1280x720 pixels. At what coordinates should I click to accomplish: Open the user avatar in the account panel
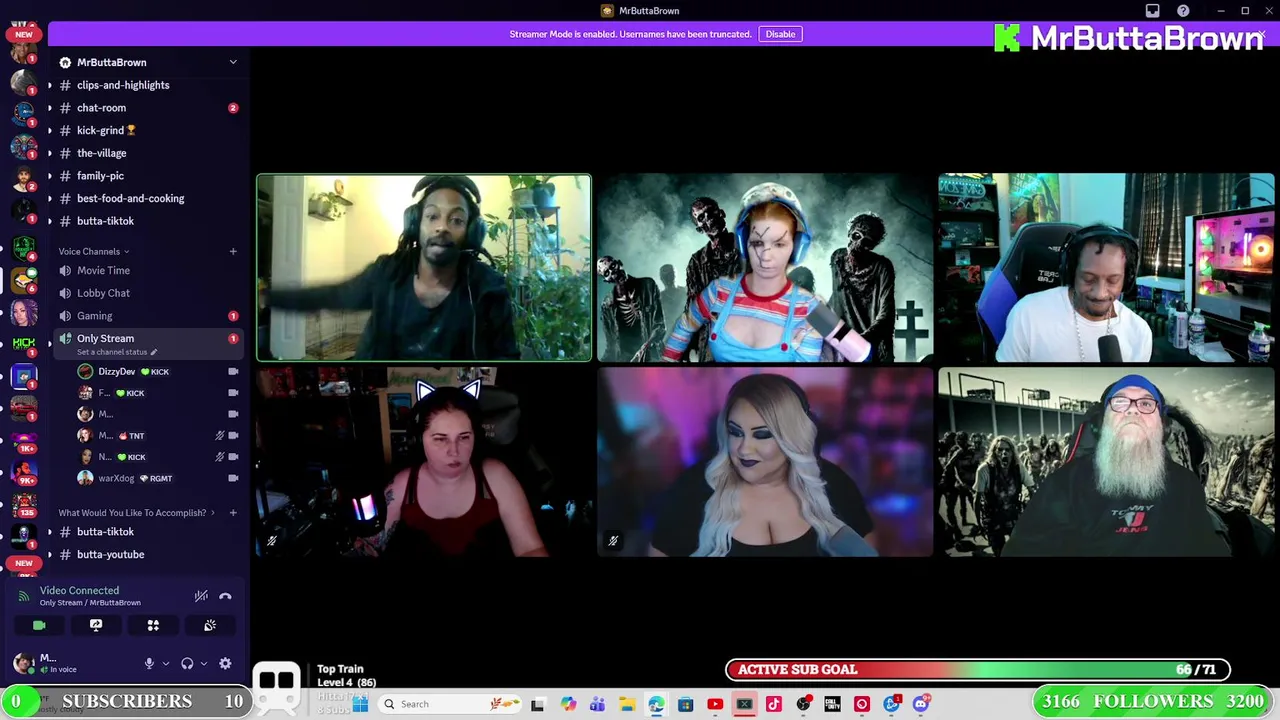(x=23, y=662)
